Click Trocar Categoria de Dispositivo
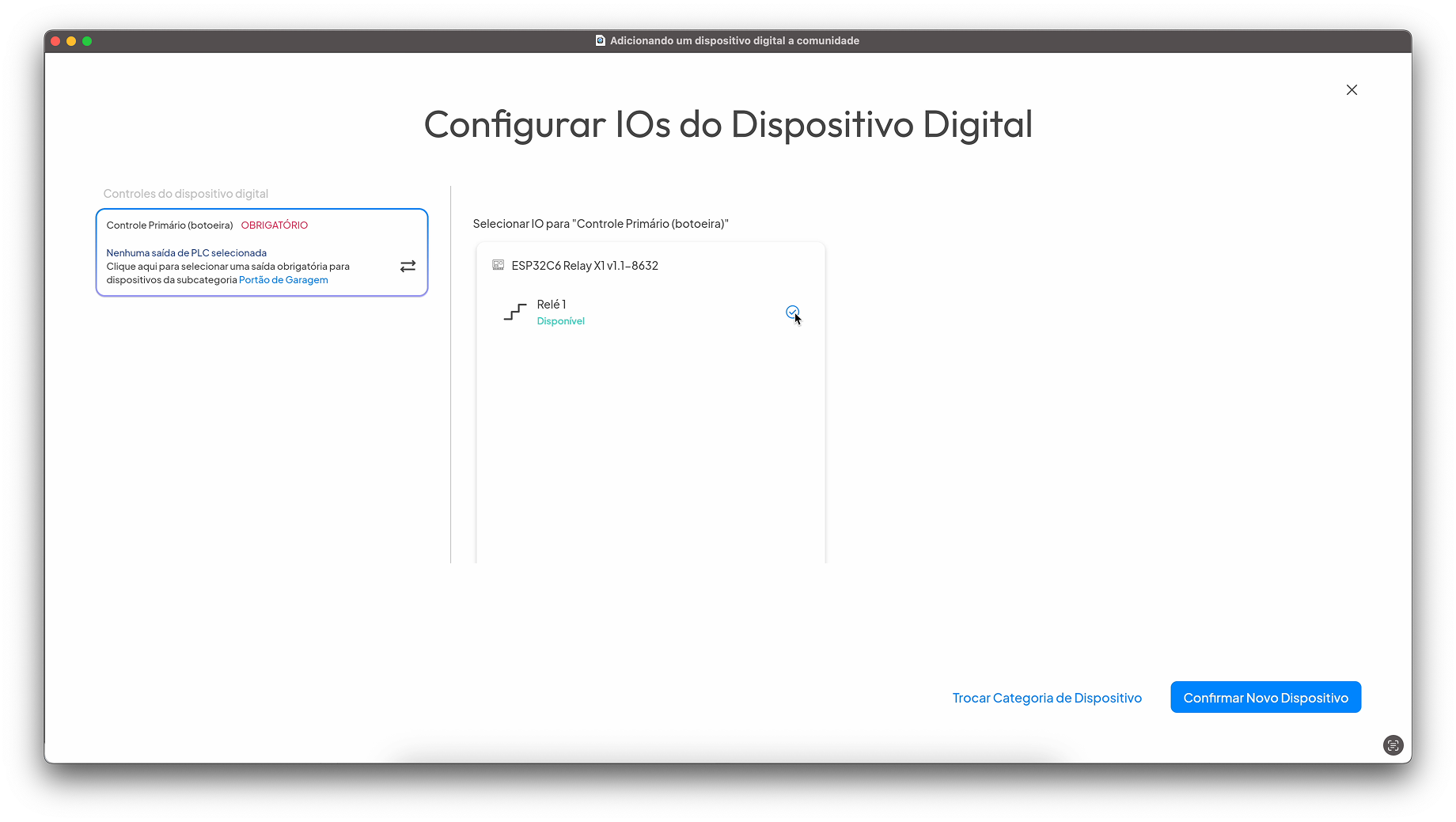 click(1047, 698)
